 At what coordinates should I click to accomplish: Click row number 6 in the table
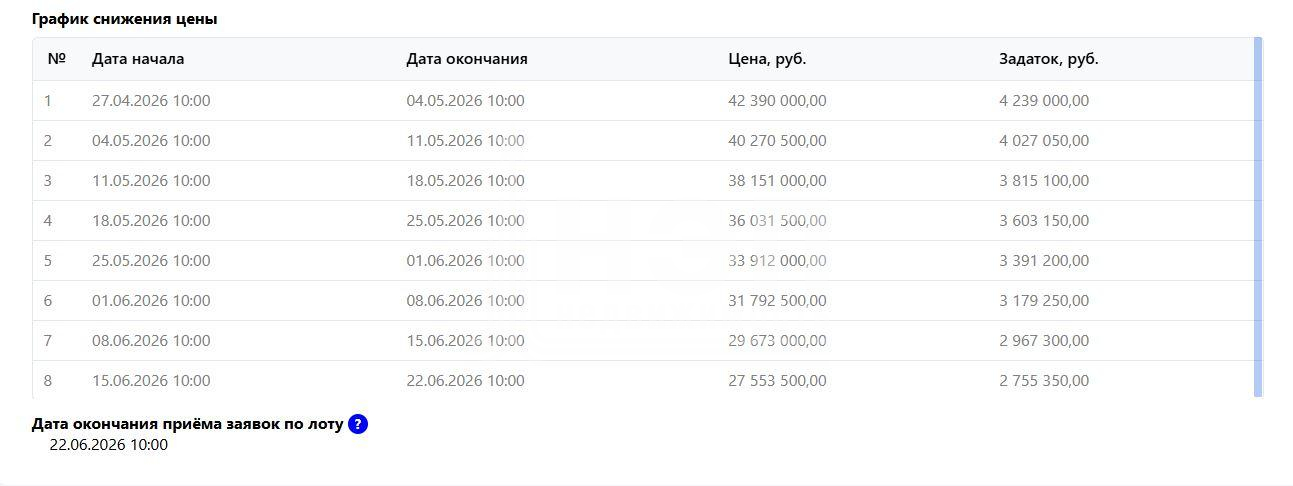(48, 301)
